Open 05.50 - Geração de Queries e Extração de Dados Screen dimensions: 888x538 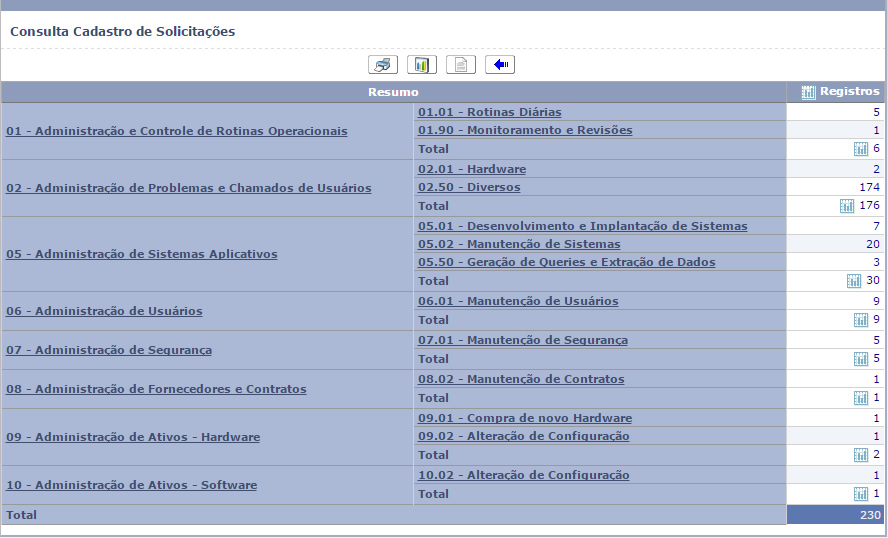pos(566,262)
